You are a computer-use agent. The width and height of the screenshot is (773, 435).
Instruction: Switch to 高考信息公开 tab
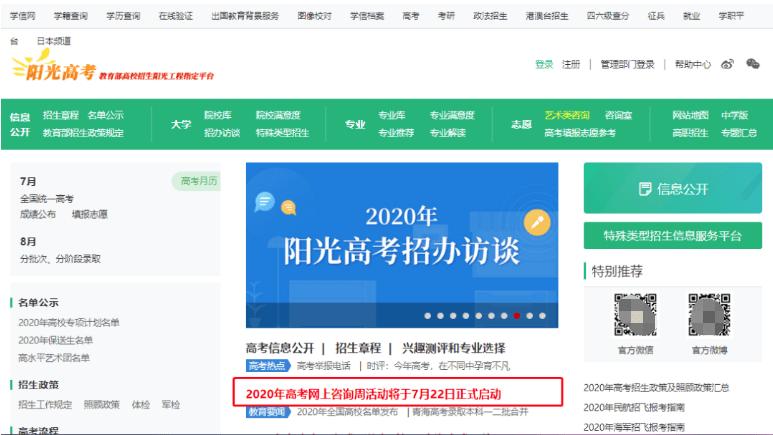[x=280, y=348]
